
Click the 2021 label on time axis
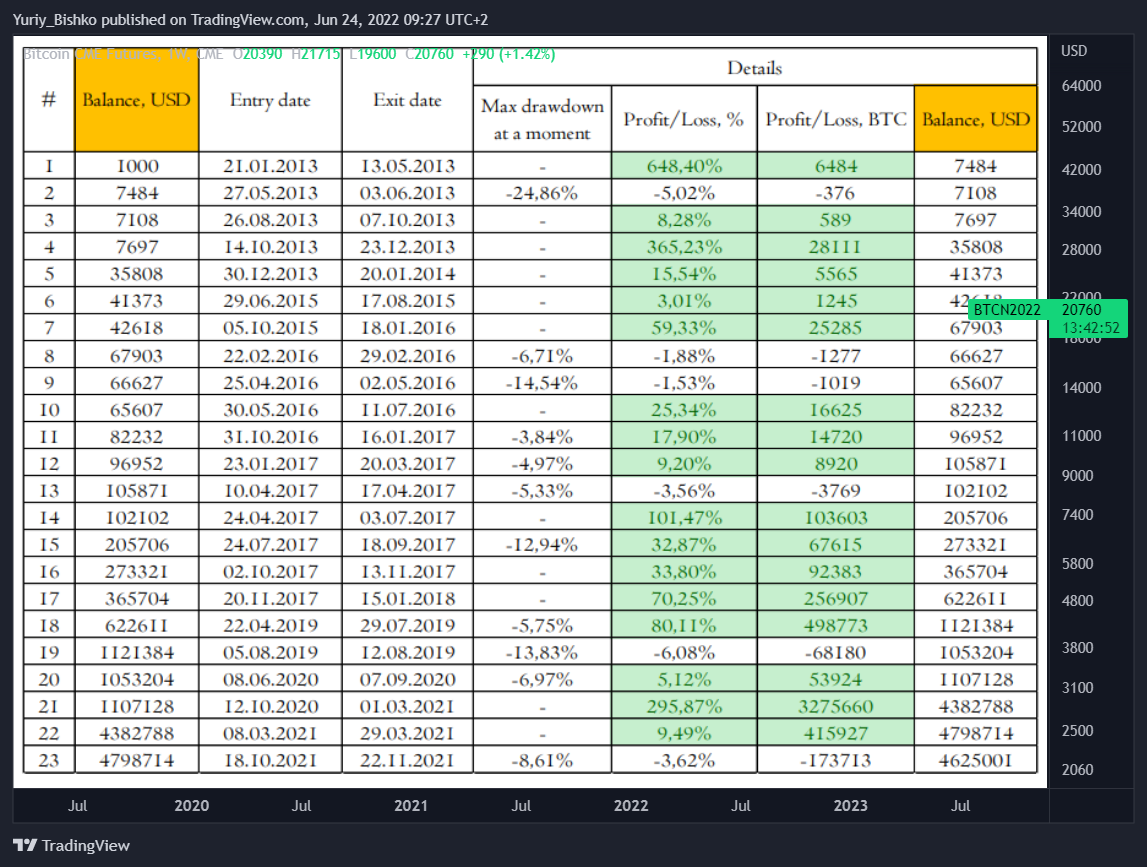click(411, 806)
